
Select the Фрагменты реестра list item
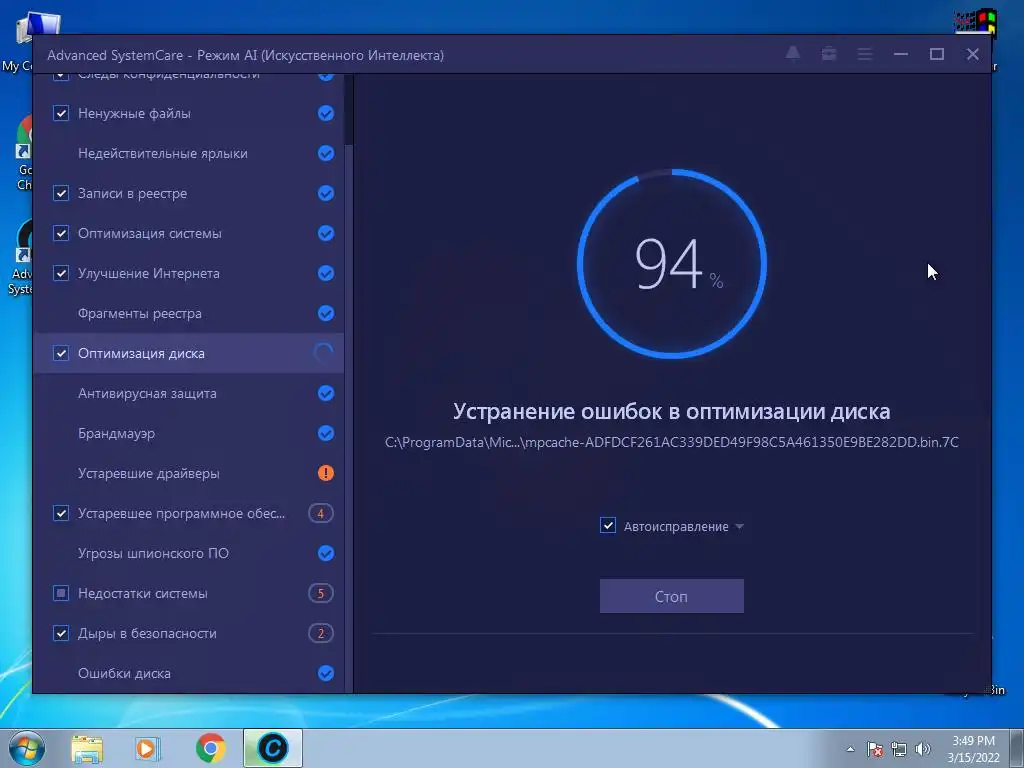coord(189,313)
